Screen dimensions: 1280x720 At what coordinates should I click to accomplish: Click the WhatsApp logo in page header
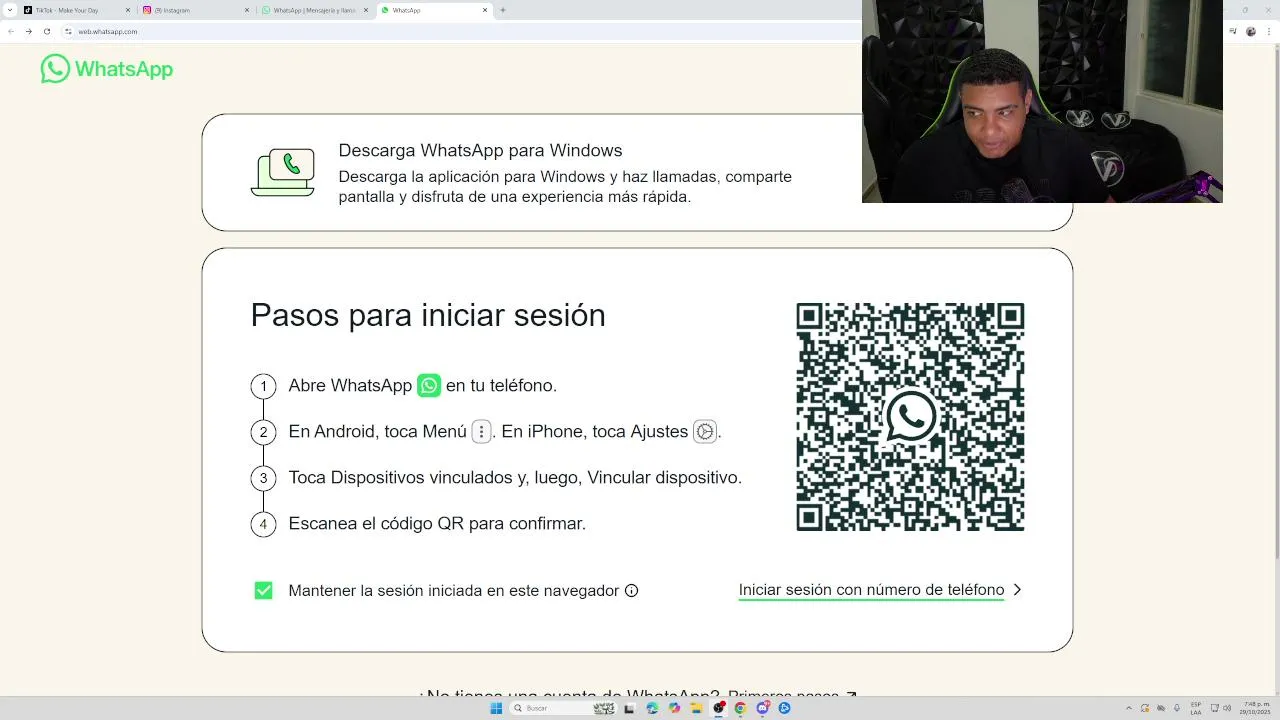107,69
